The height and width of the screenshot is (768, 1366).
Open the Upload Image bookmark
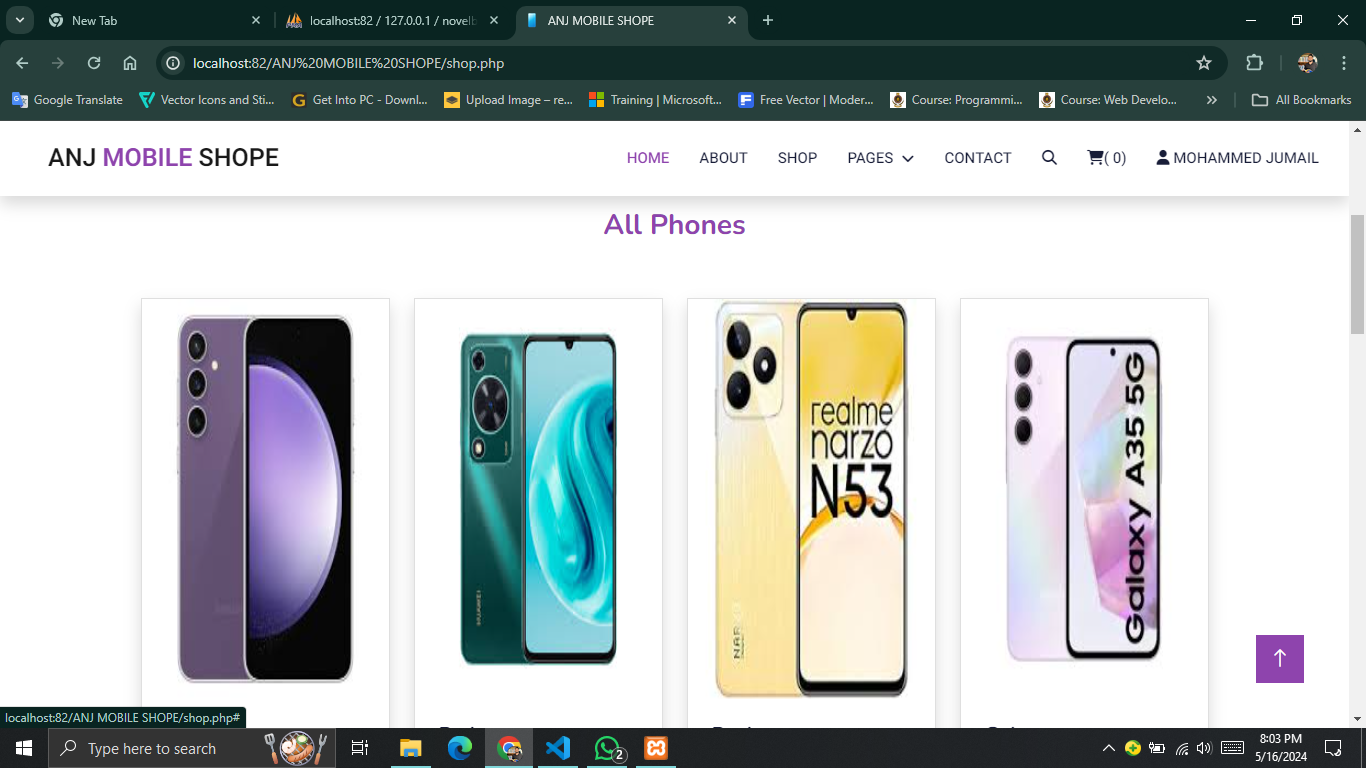click(x=508, y=100)
